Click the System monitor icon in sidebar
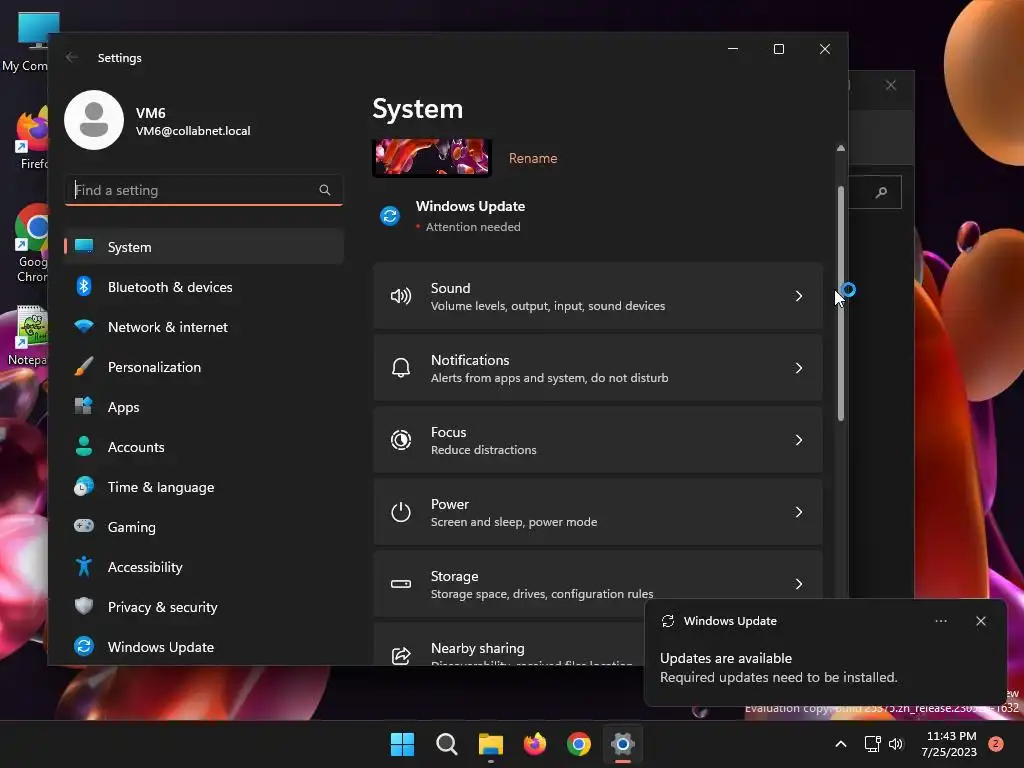Image resolution: width=1024 pixels, height=768 pixels. [84, 246]
